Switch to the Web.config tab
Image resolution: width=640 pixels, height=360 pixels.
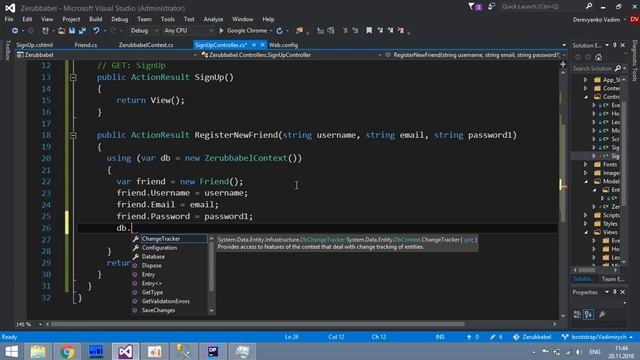coord(283,45)
